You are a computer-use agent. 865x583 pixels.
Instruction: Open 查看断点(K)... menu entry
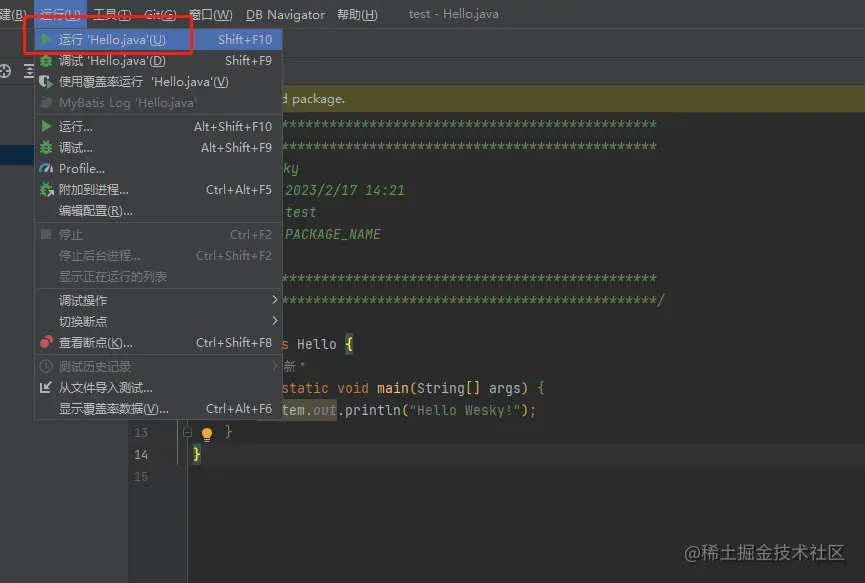(x=158, y=343)
